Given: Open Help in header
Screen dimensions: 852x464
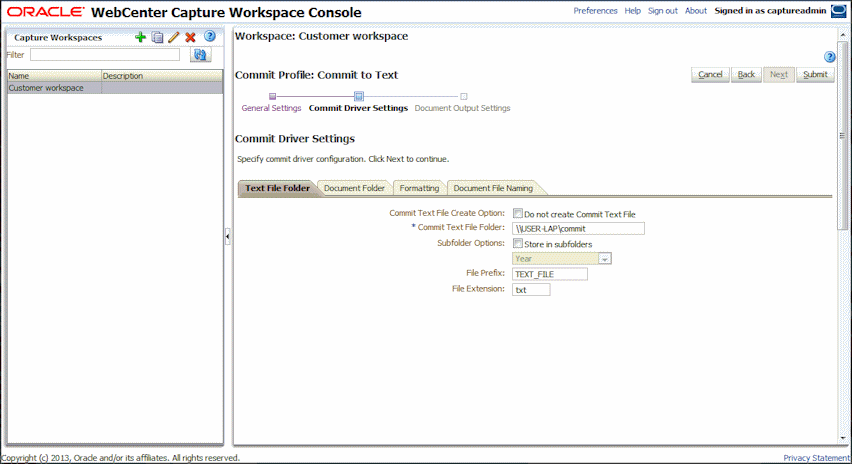Looking at the screenshot, I should 632,11.
